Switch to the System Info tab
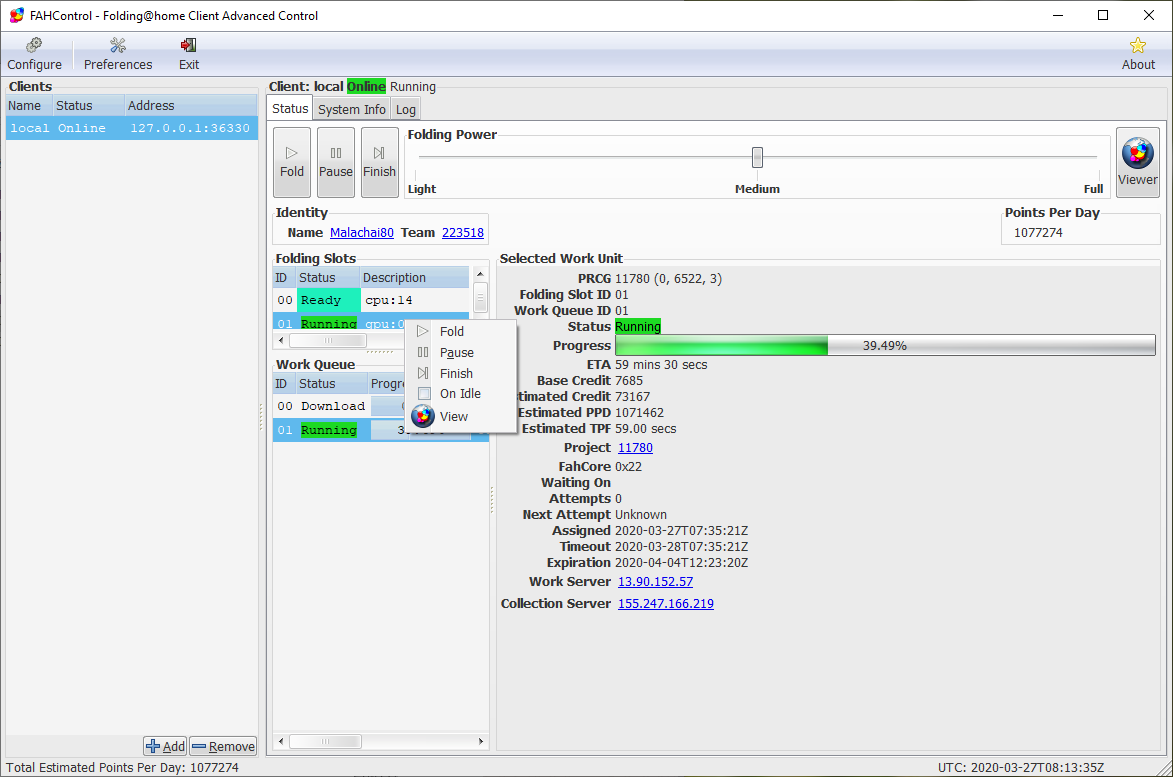The width and height of the screenshot is (1173, 777). coord(352,109)
